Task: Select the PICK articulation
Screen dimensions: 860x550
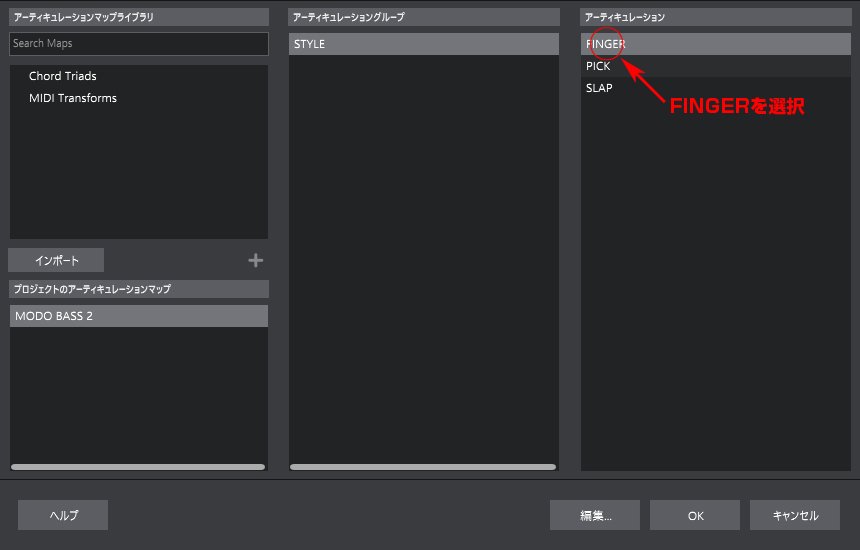Action: click(x=716, y=66)
